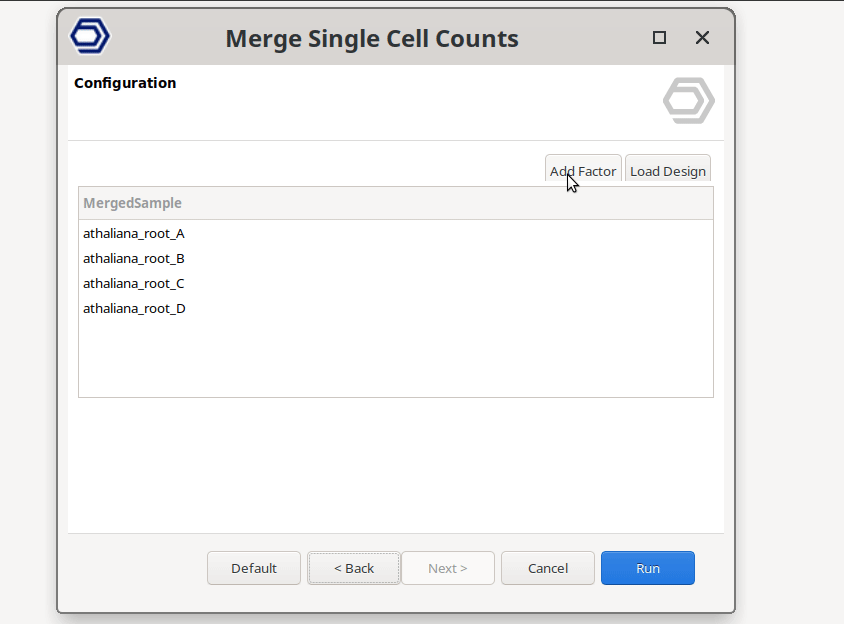Click the Configuration heading label

tap(125, 83)
